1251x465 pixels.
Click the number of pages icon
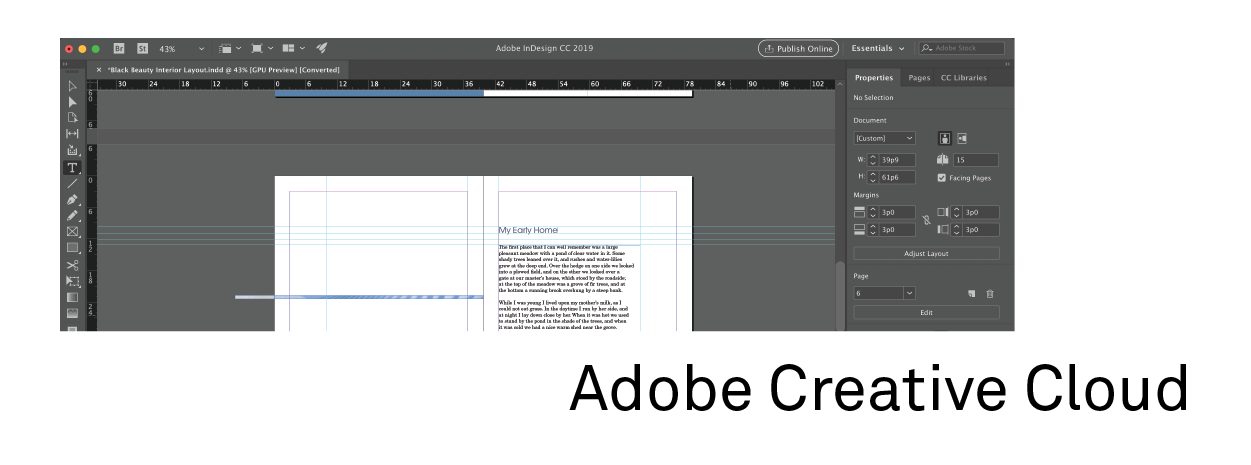click(x=942, y=160)
